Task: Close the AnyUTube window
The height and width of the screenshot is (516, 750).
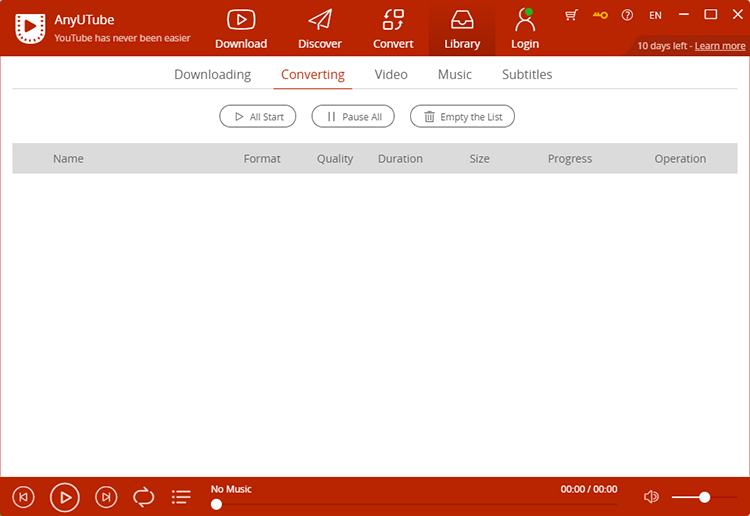Action: point(738,15)
